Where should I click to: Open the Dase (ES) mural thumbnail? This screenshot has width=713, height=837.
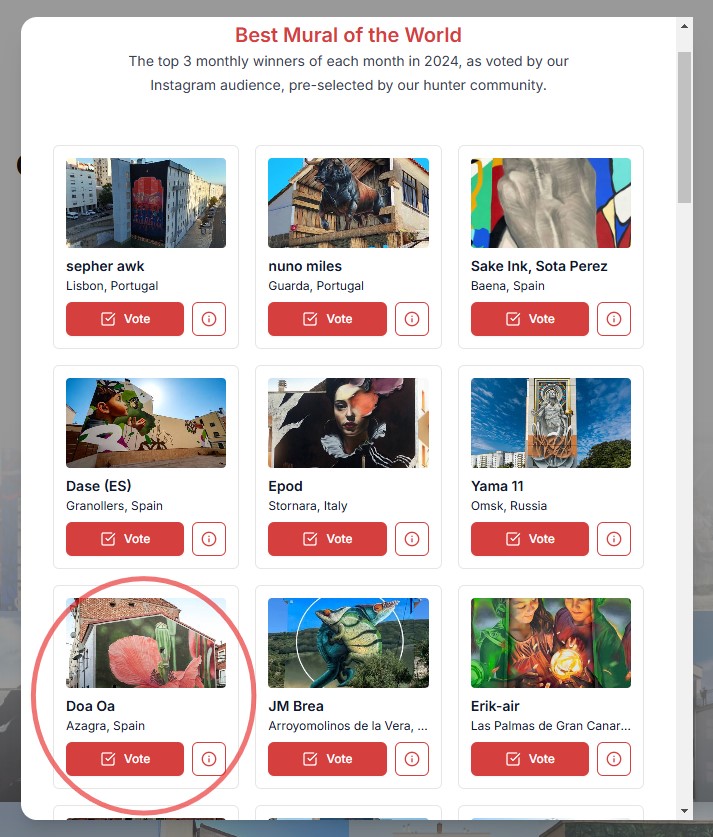(146, 423)
